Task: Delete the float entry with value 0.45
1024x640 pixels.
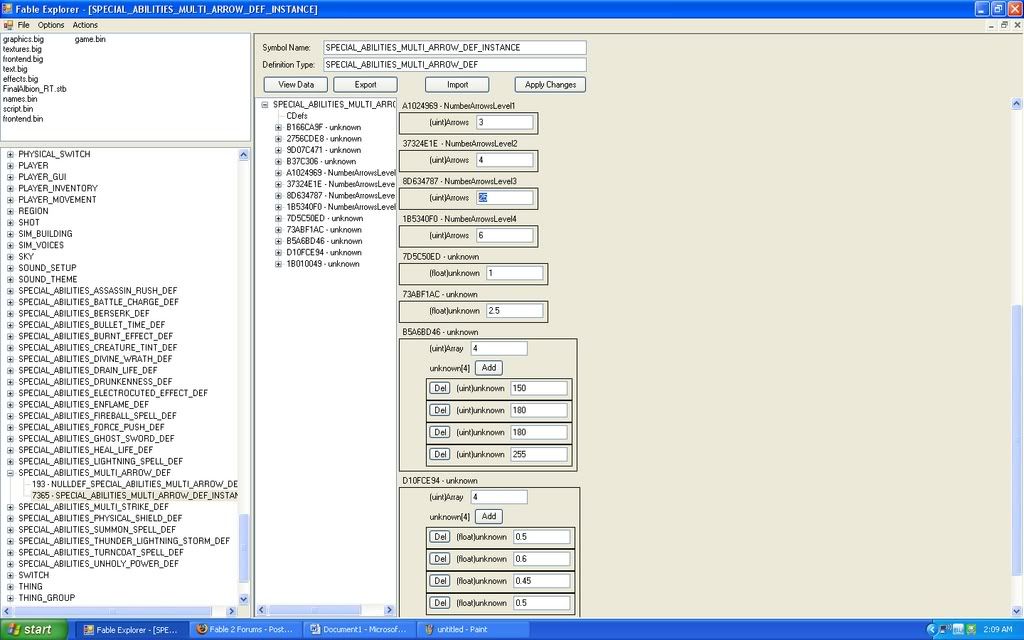Action: (x=440, y=581)
